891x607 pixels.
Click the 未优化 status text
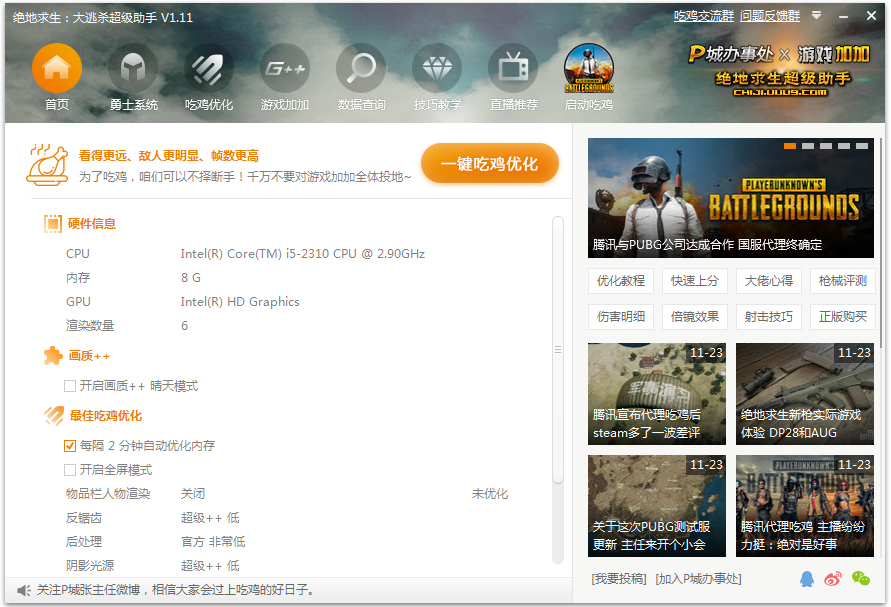(490, 494)
